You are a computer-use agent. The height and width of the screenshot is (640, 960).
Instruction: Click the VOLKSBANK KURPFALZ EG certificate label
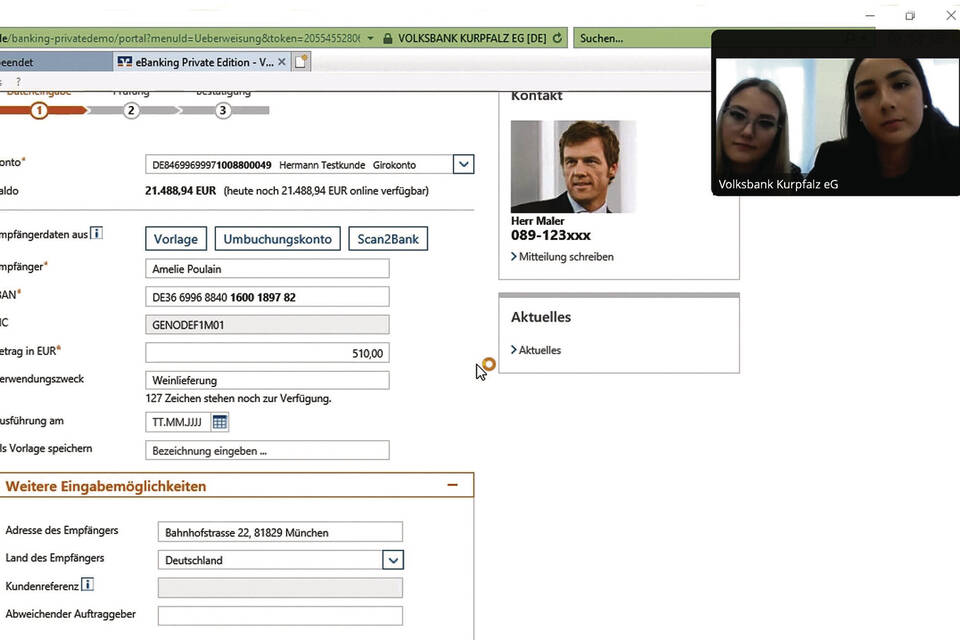[x=472, y=38]
